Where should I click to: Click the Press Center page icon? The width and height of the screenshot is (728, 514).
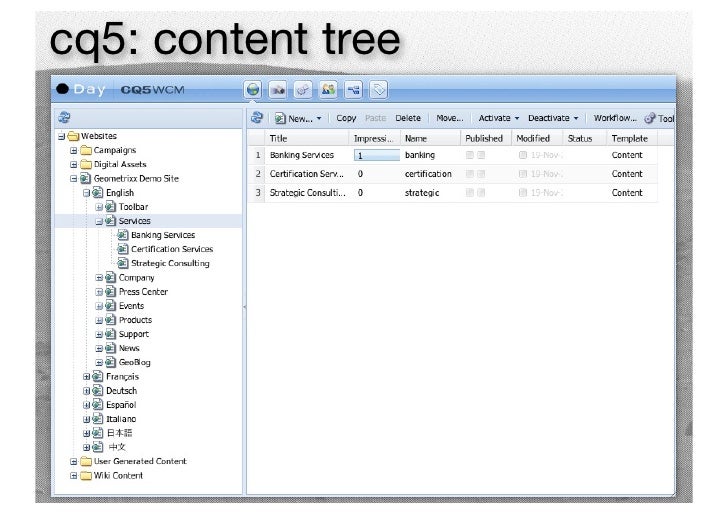coord(110,292)
